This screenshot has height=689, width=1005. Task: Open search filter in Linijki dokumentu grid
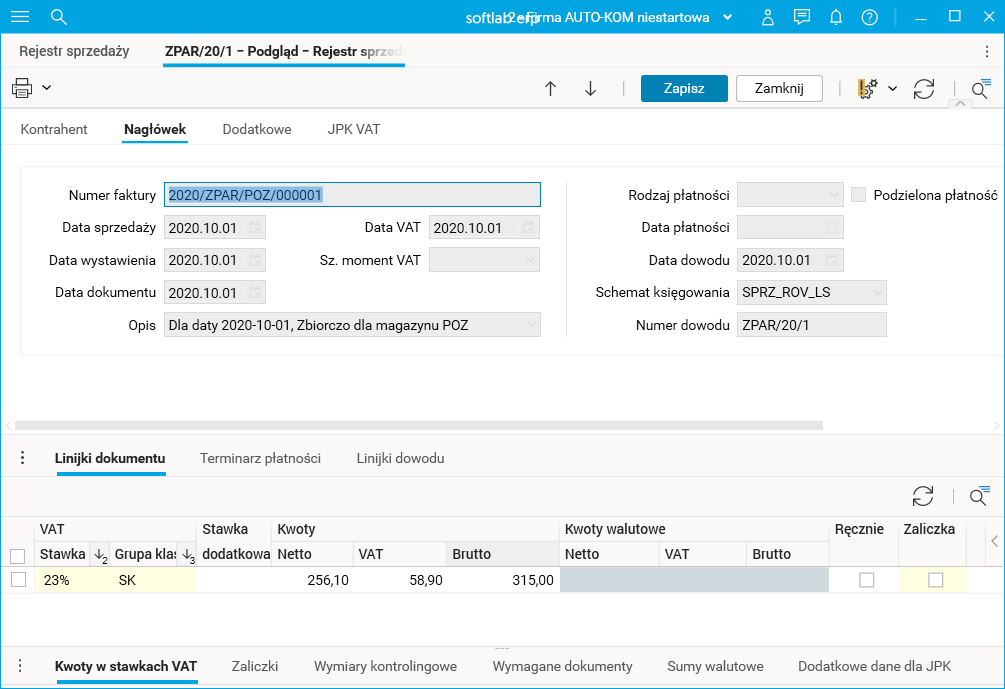point(979,496)
